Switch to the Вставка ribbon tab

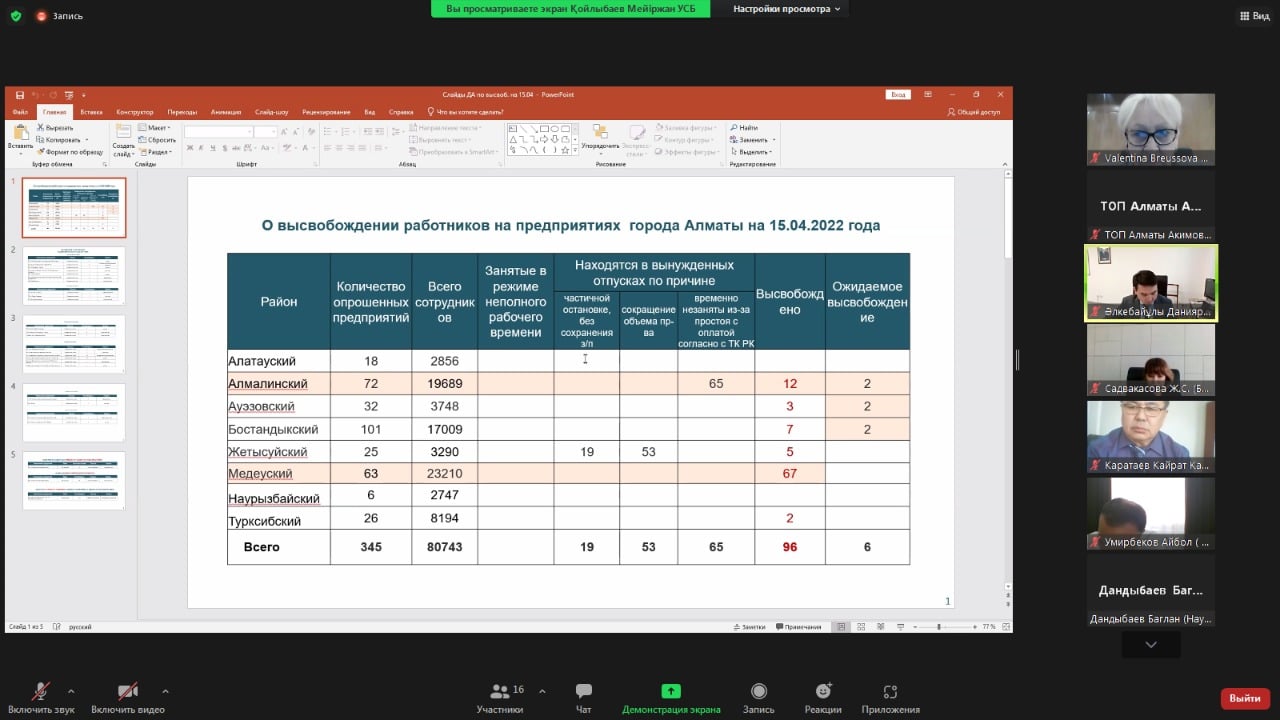point(92,112)
